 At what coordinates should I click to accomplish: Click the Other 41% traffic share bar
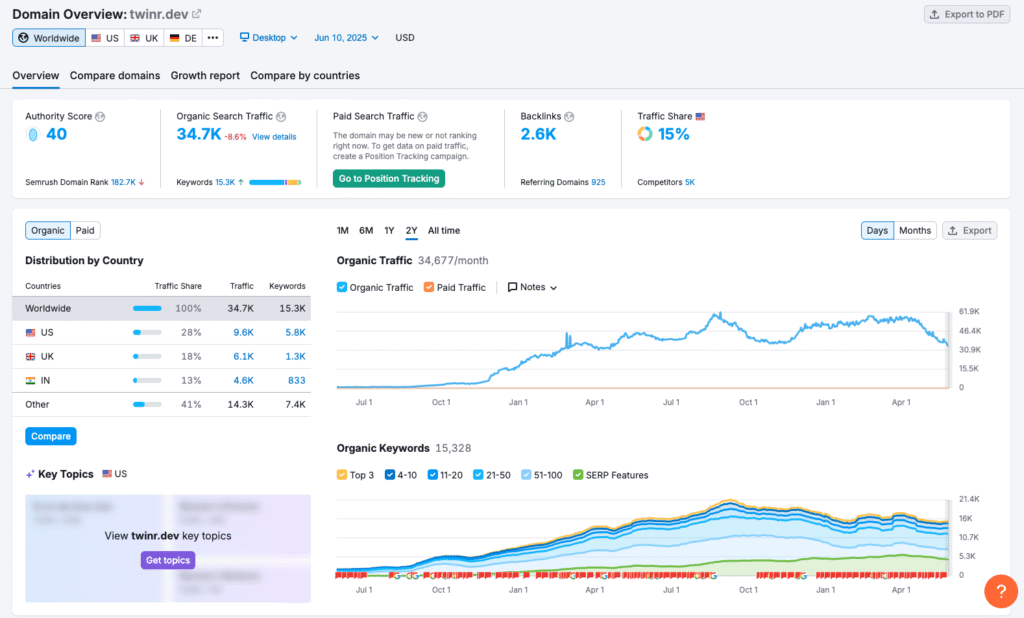pyautogui.click(x=147, y=404)
